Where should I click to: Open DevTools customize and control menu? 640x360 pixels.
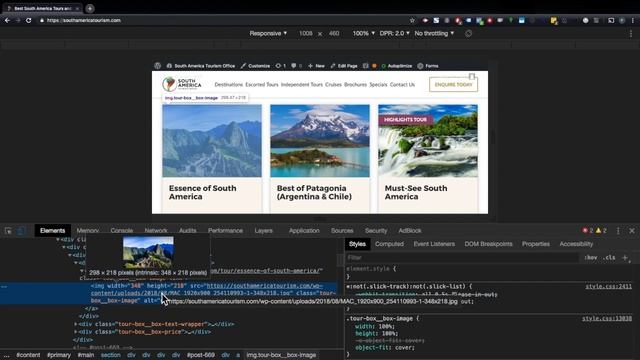click(618, 231)
